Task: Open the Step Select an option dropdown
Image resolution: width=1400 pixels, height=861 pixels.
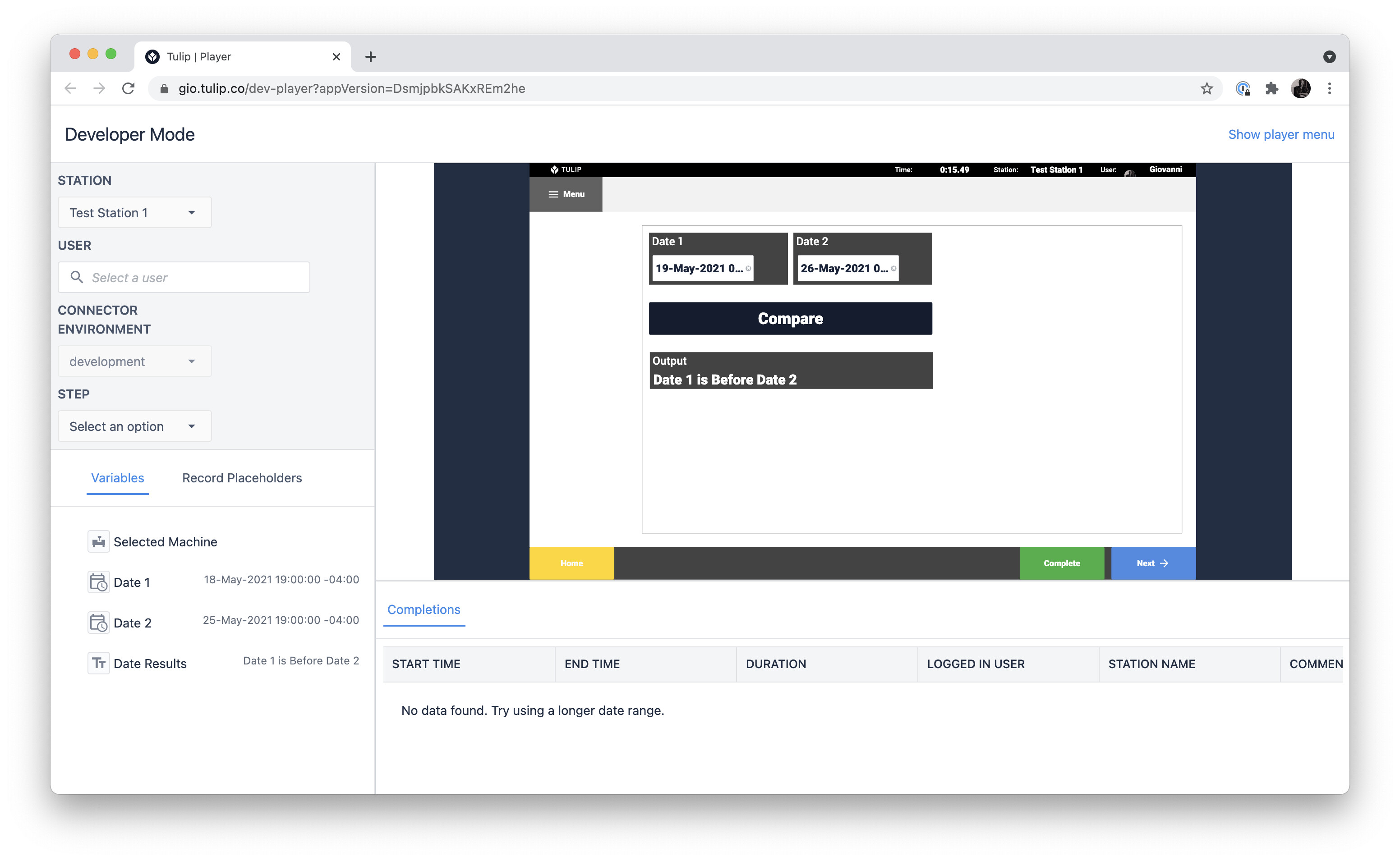Action: tap(134, 426)
